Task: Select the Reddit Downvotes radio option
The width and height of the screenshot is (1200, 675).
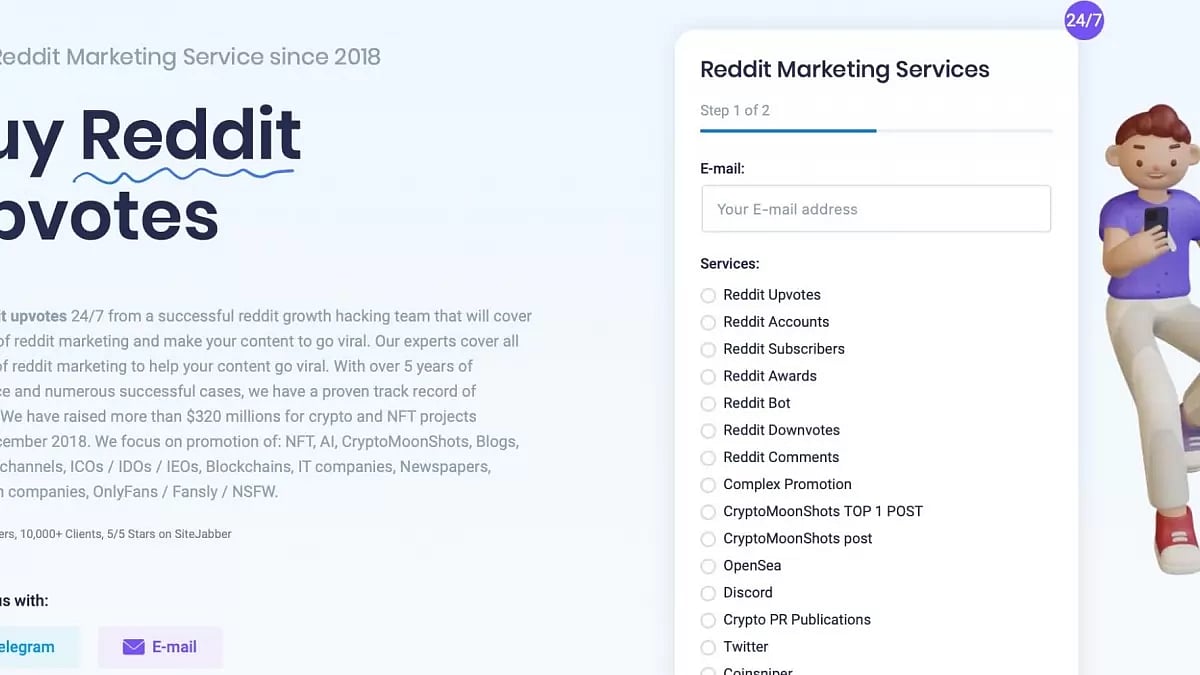Action: tap(708, 430)
